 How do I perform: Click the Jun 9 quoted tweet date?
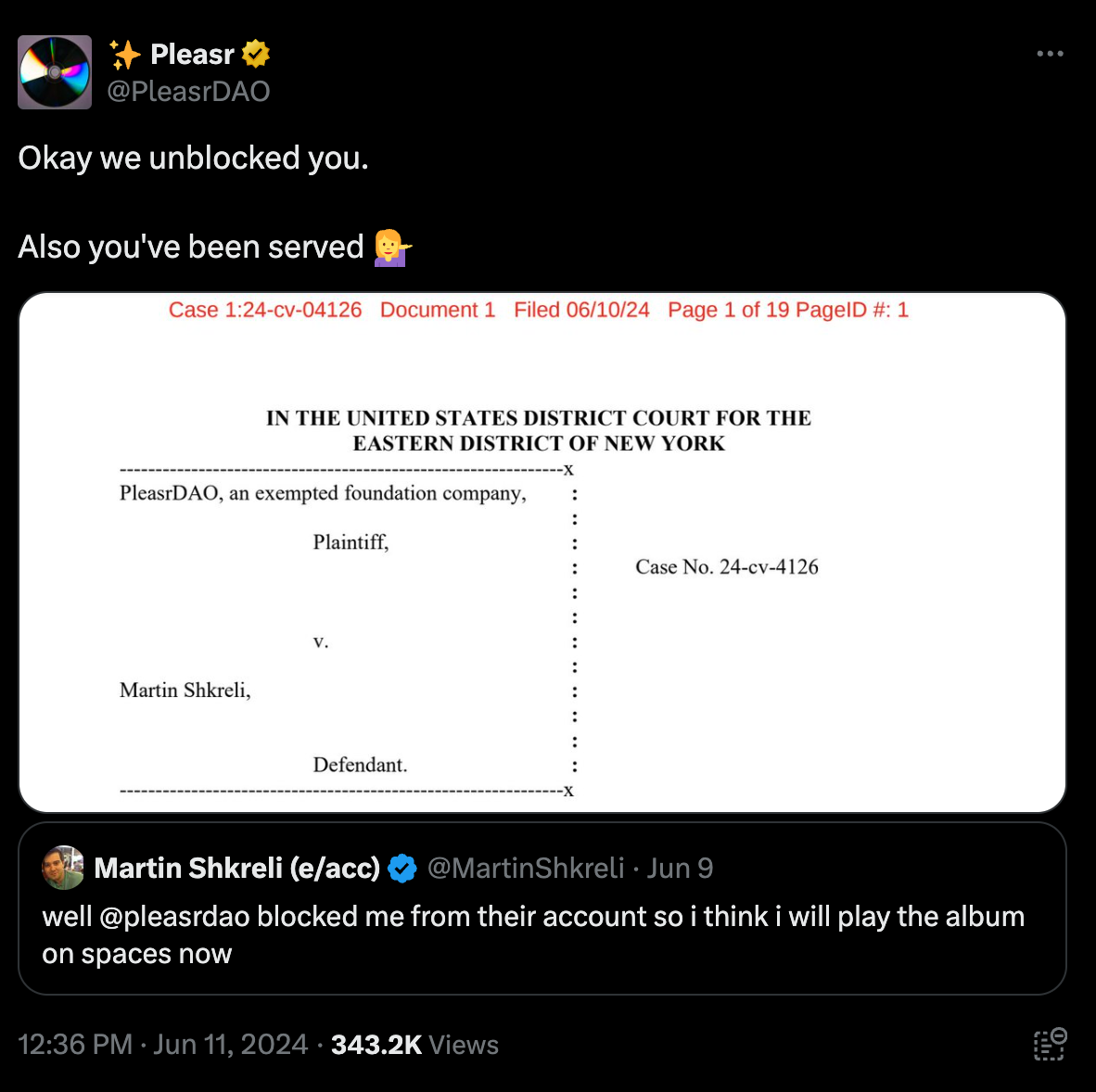(x=680, y=869)
